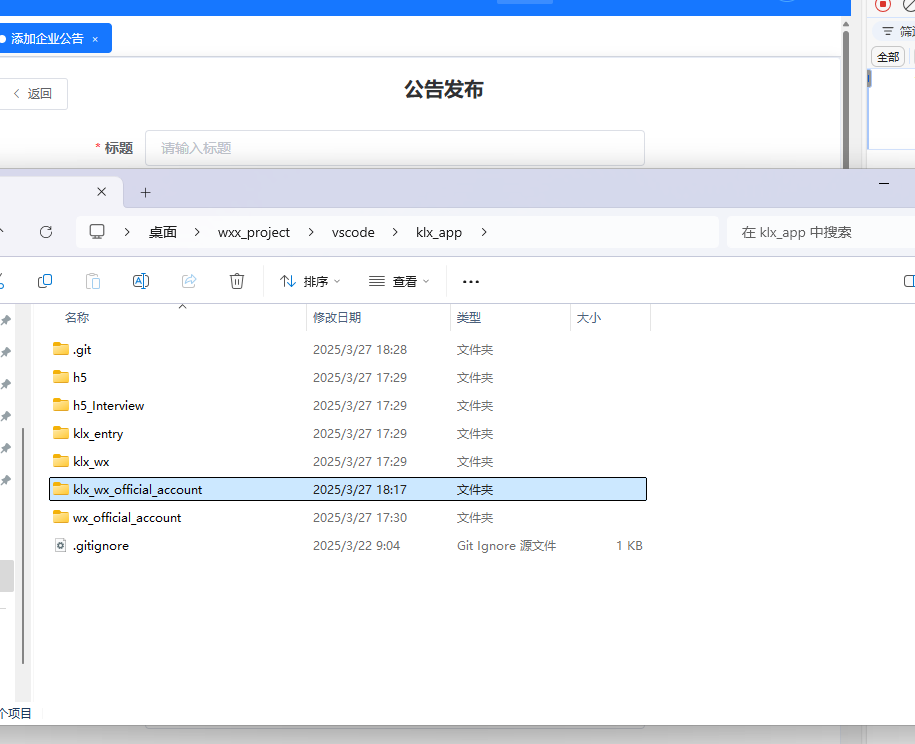The width and height of the screenshot is (915, 744).
Task: Click the computer icon in address bar
Action: click(x=97, y=232)
